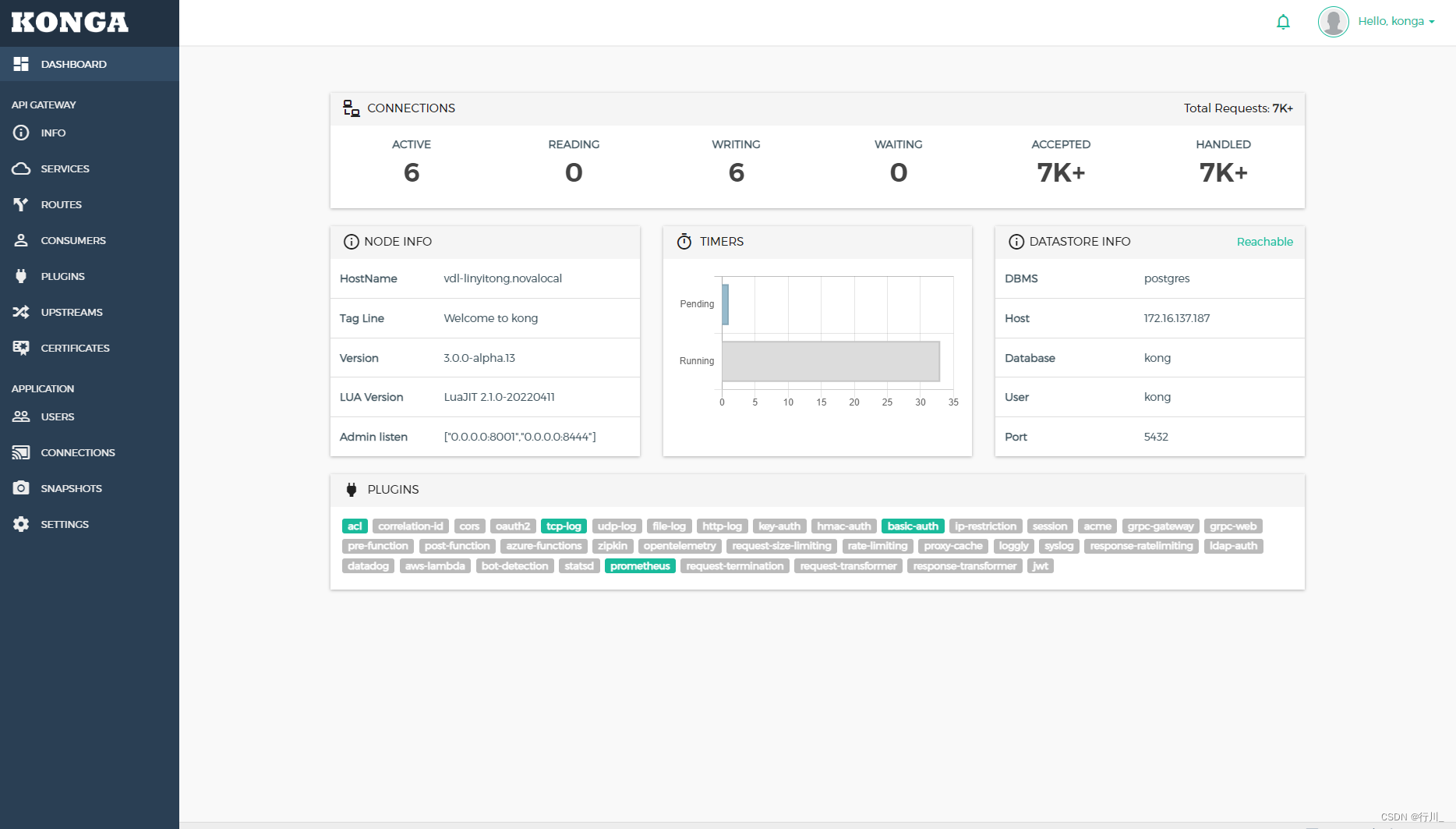Toggle the prometheus plugin tag

pyautogui.click(x=640, y=565)
